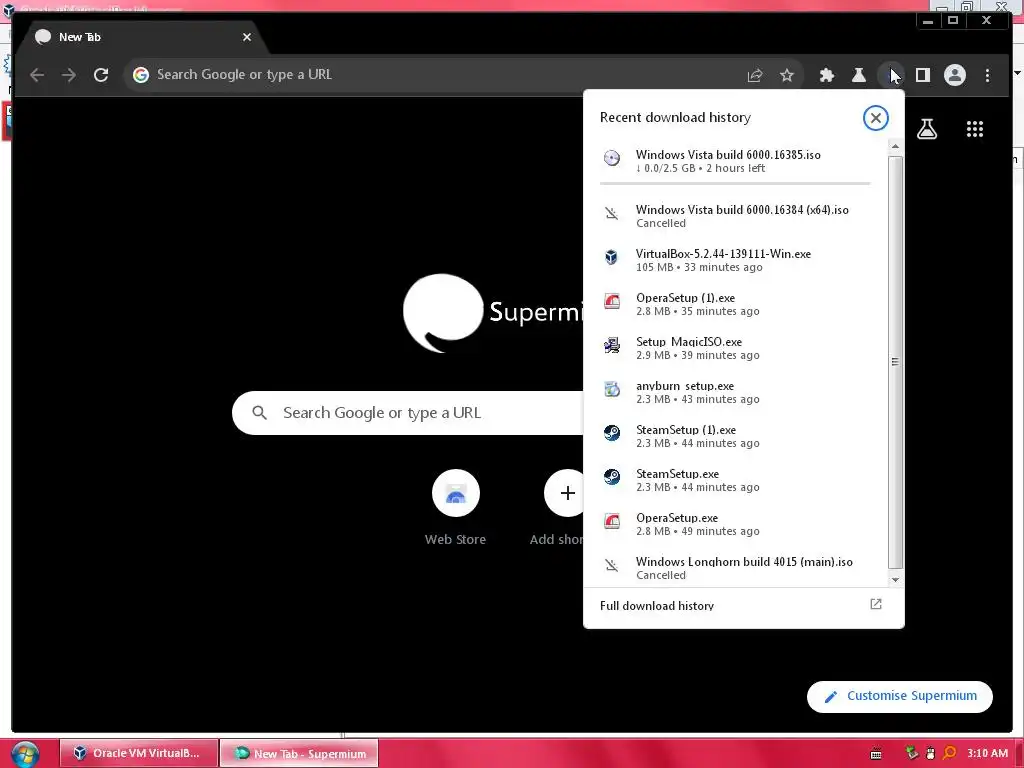Open Full download history
Image resolution: width=1024 pixels, height=768 pixels.
[x=743, y=605]
